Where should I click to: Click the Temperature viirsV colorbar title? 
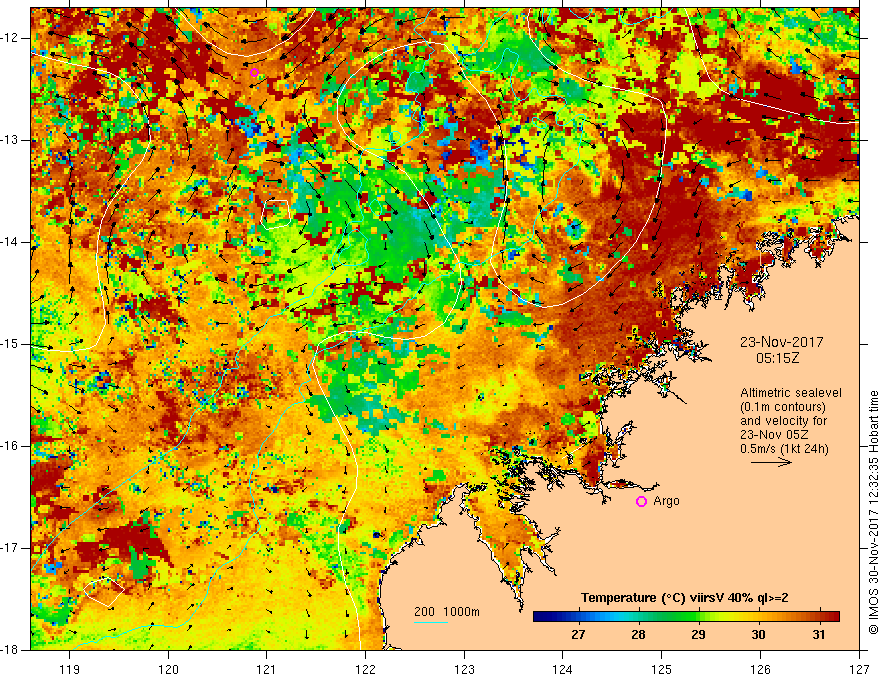click(684, 598)
